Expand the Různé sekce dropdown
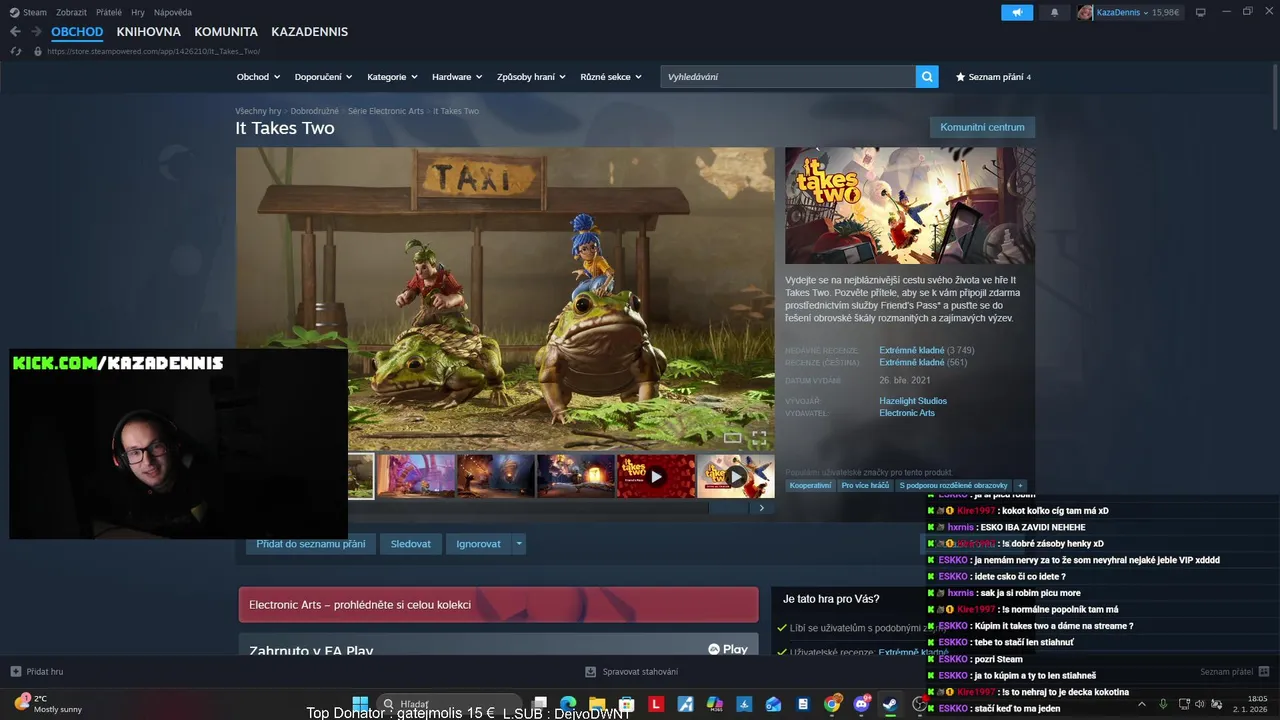 (x=611, y=77)
